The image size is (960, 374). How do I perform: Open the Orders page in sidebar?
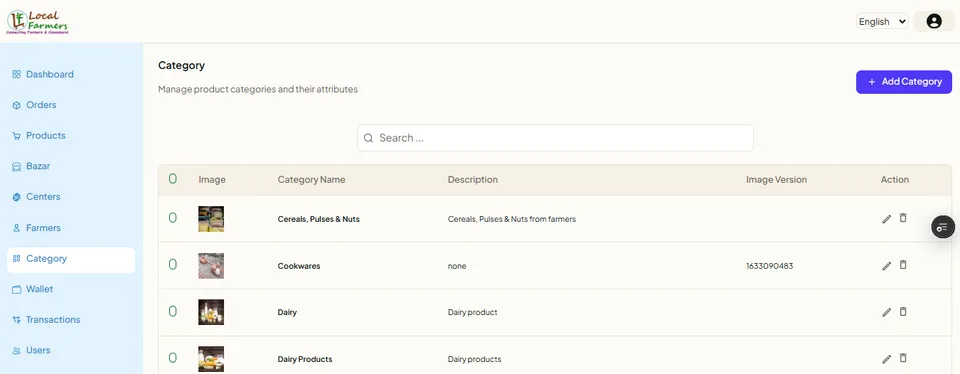click(x=41, y=105)
